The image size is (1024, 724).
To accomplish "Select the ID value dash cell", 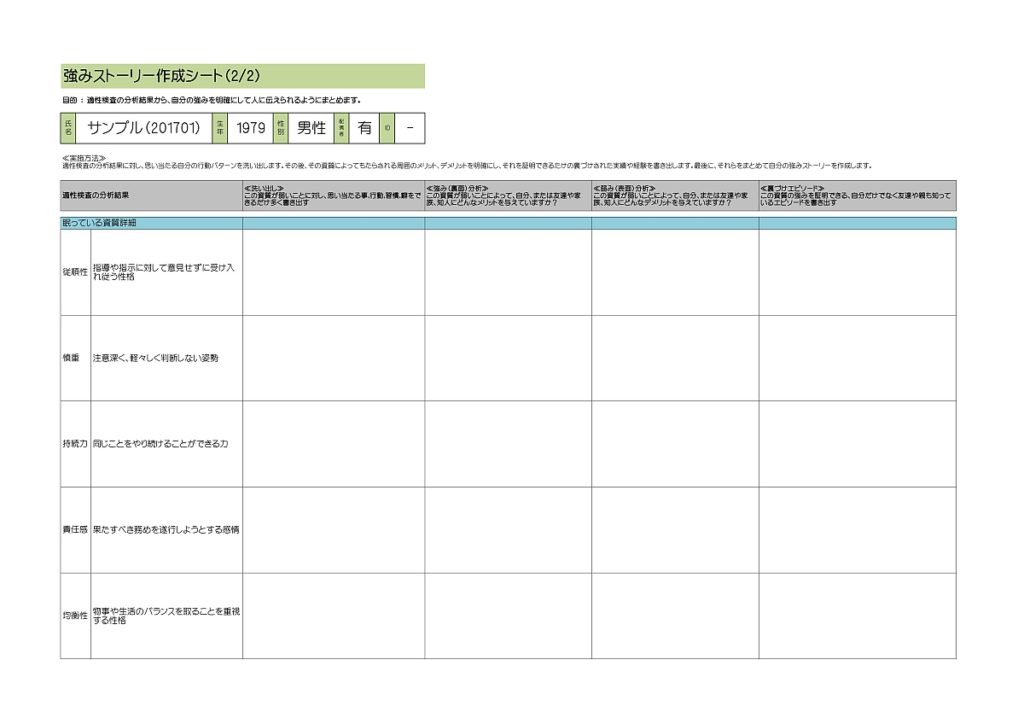I will pos(410,128).
